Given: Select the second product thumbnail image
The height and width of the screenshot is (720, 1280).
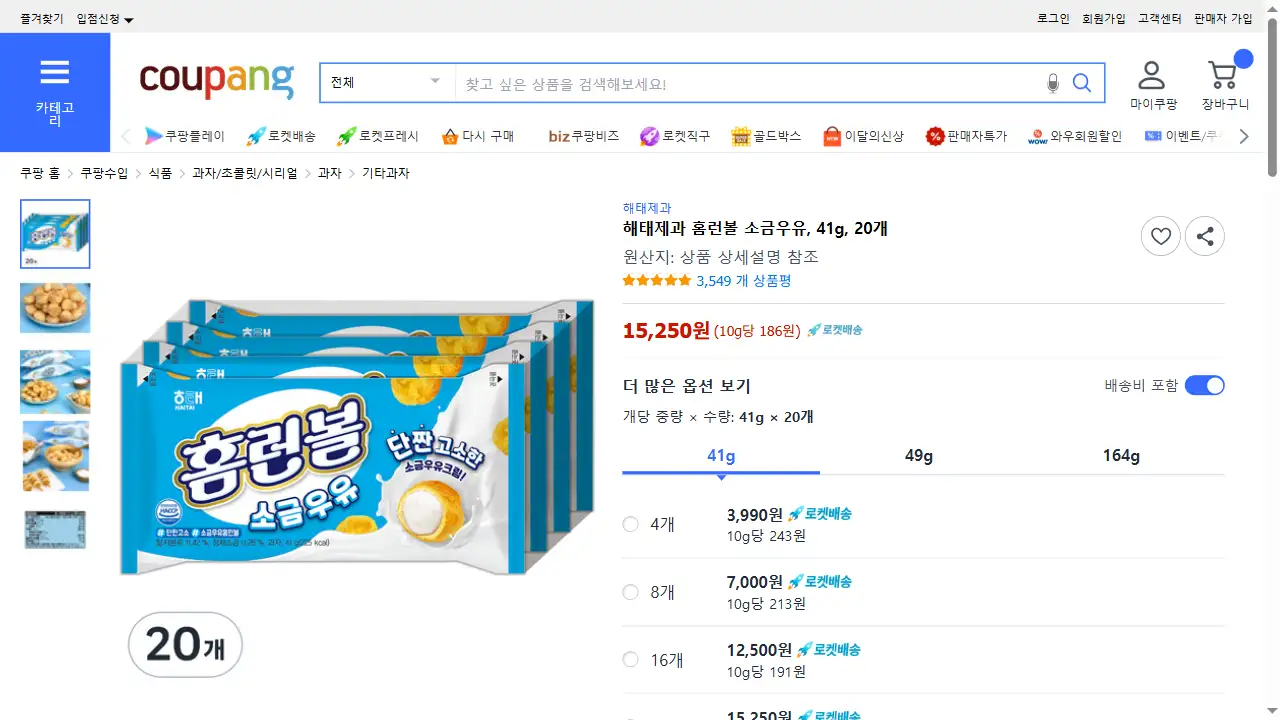Looking at the screenshot, I should [55, 308].
